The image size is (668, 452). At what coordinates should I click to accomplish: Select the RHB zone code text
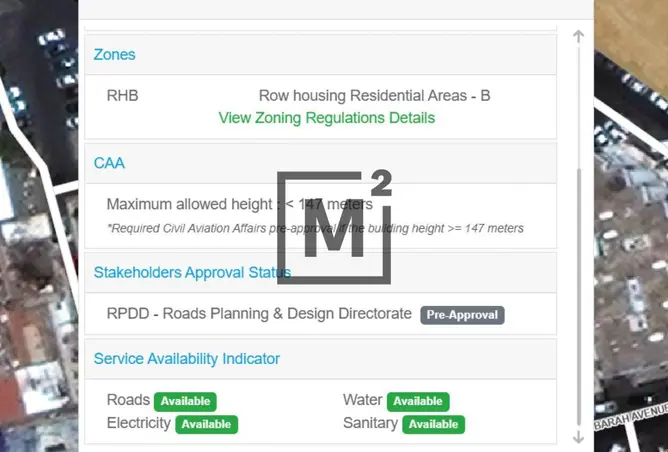click(122, 95)
